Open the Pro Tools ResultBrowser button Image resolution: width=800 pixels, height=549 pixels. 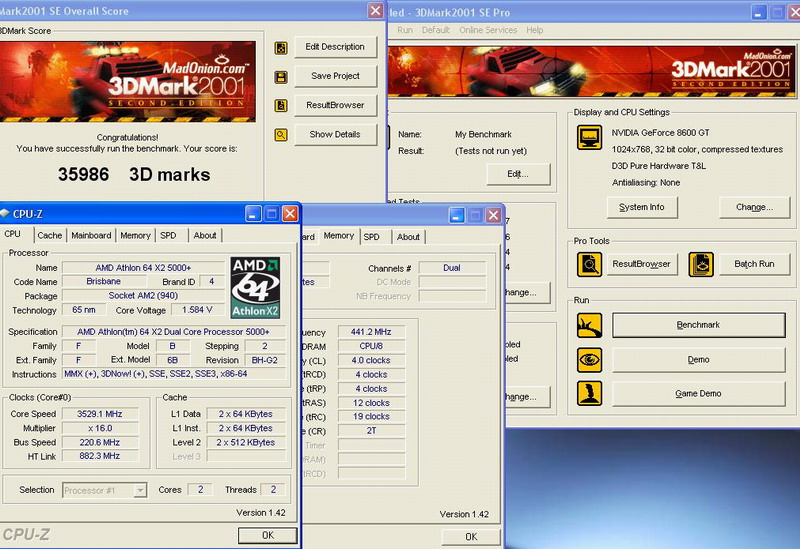click(642, 264)
